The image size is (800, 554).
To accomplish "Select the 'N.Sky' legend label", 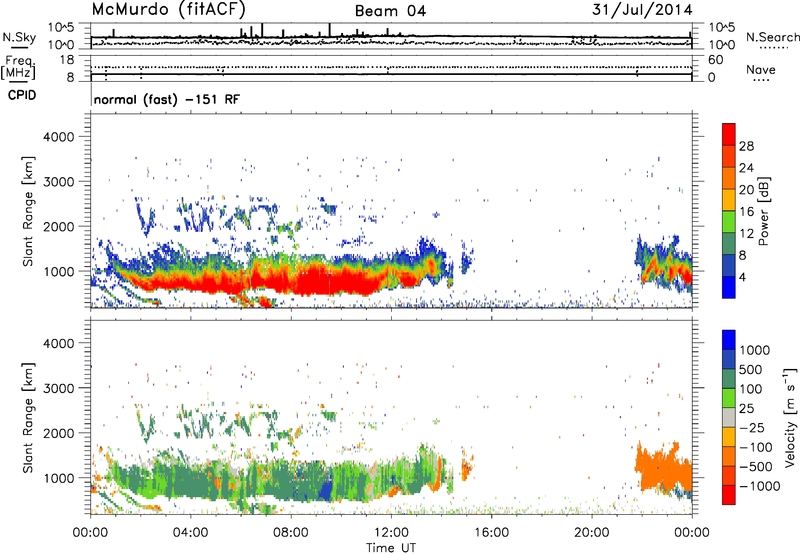I will coord(19,37).
